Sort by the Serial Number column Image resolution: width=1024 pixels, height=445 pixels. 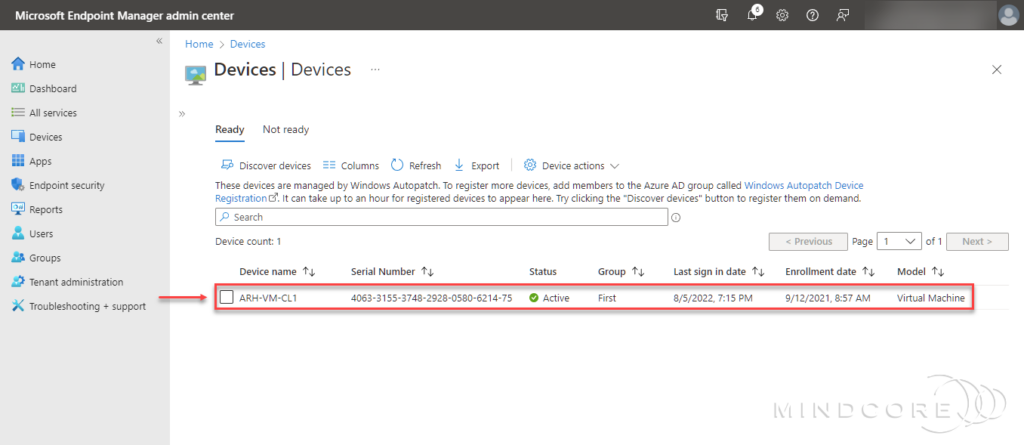392,271
